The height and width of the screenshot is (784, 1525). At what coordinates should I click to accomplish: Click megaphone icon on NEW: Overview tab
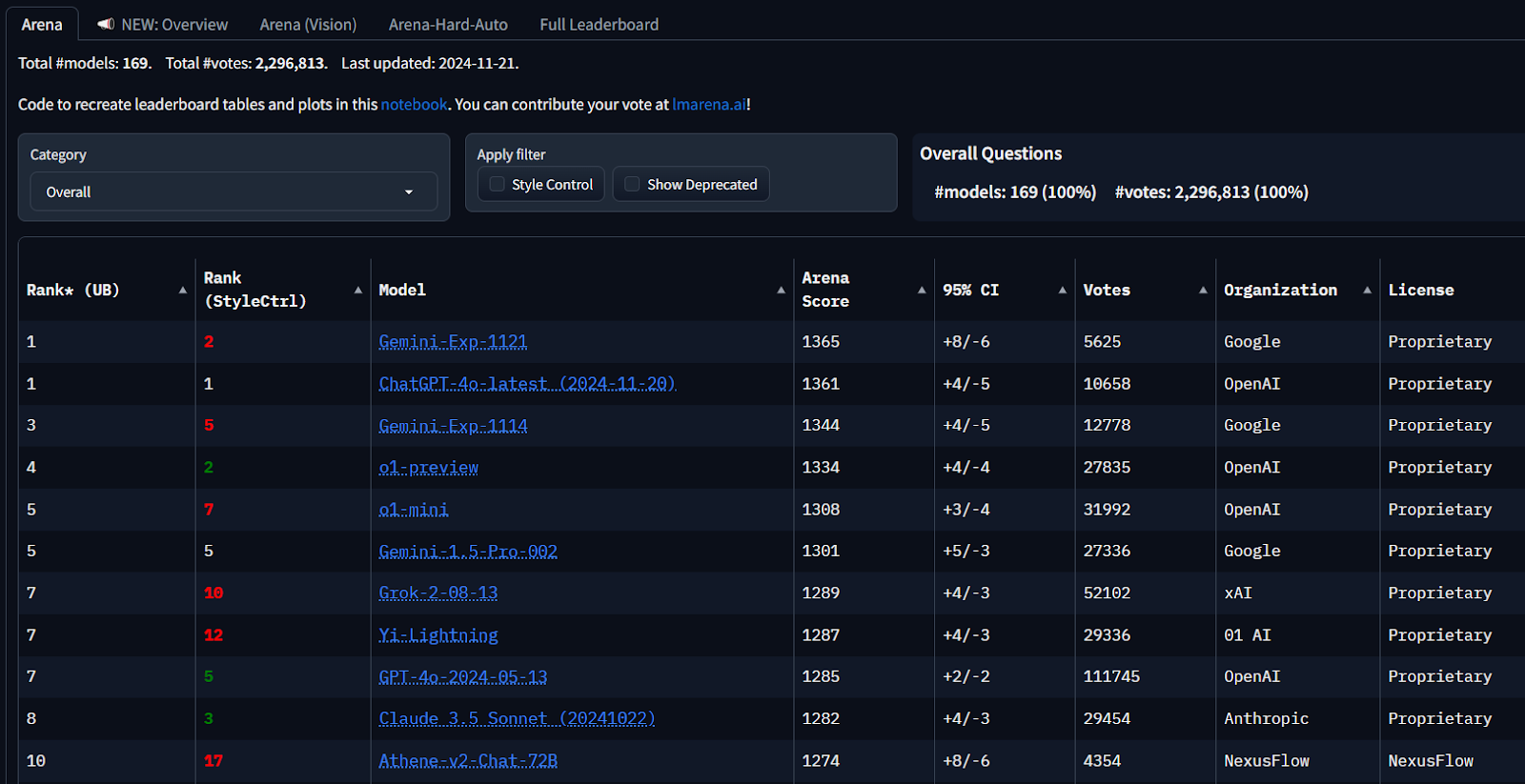click(x=106, y=24)
